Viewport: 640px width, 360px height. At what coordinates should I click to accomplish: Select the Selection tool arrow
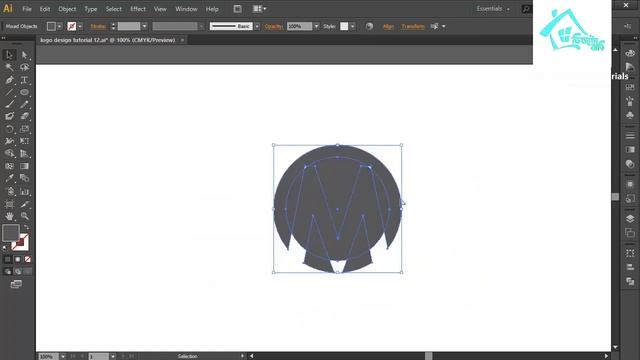[x=9, y=55]
